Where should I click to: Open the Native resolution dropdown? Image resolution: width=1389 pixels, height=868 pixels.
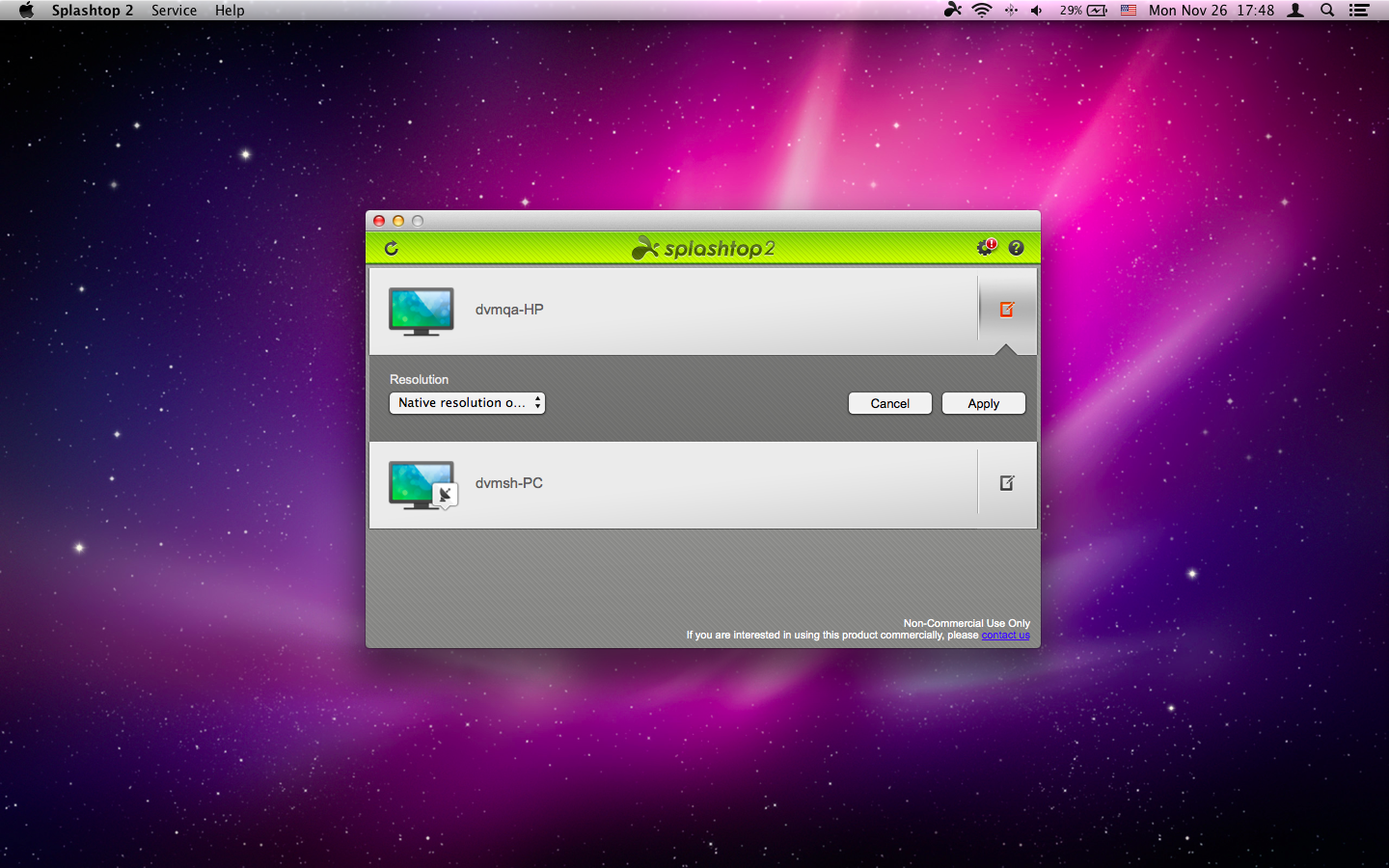click(x=467, y=403)
